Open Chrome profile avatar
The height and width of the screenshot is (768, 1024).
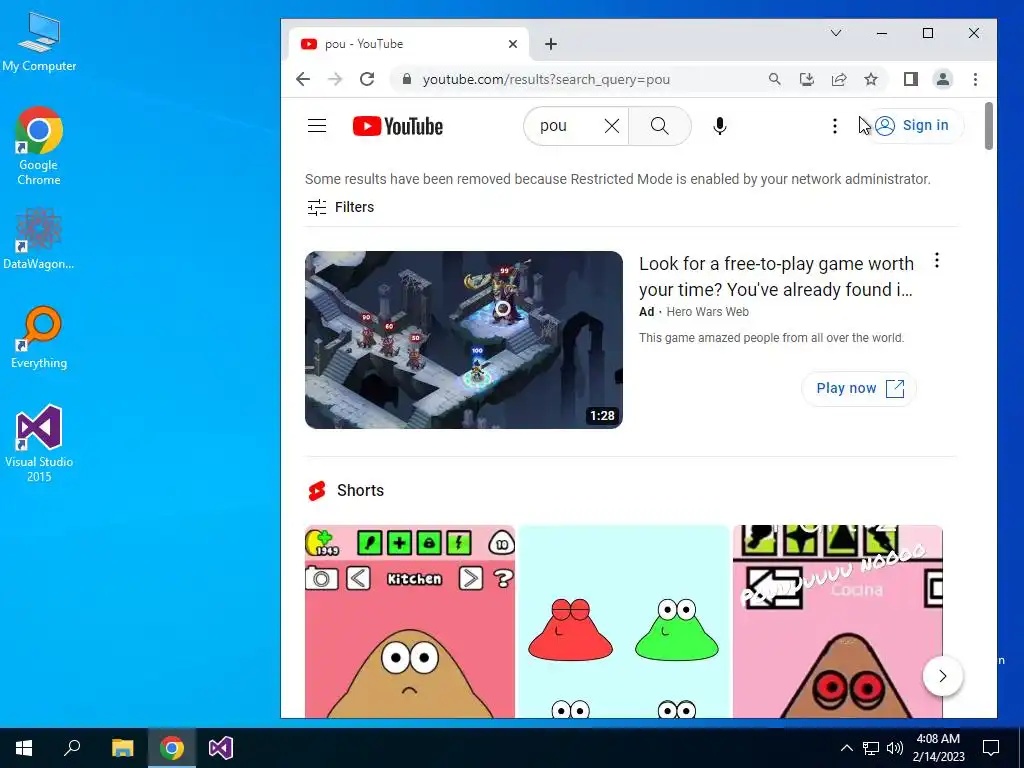(x=942, y=80)
